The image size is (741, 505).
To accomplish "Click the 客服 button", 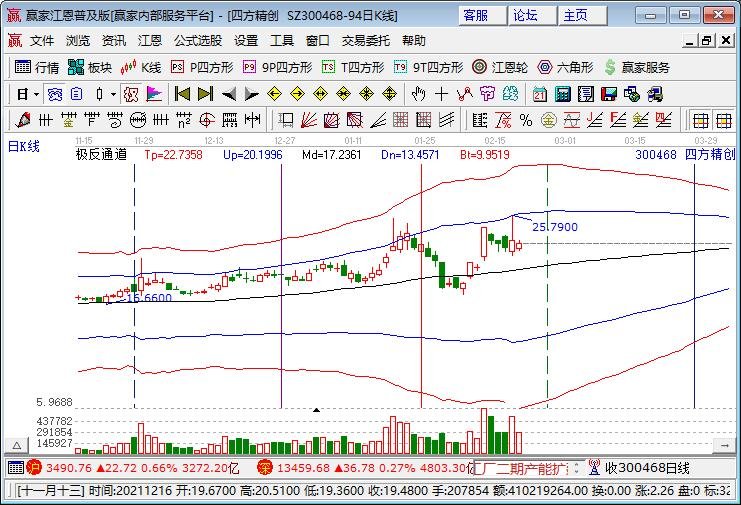I will pos(482,16).
